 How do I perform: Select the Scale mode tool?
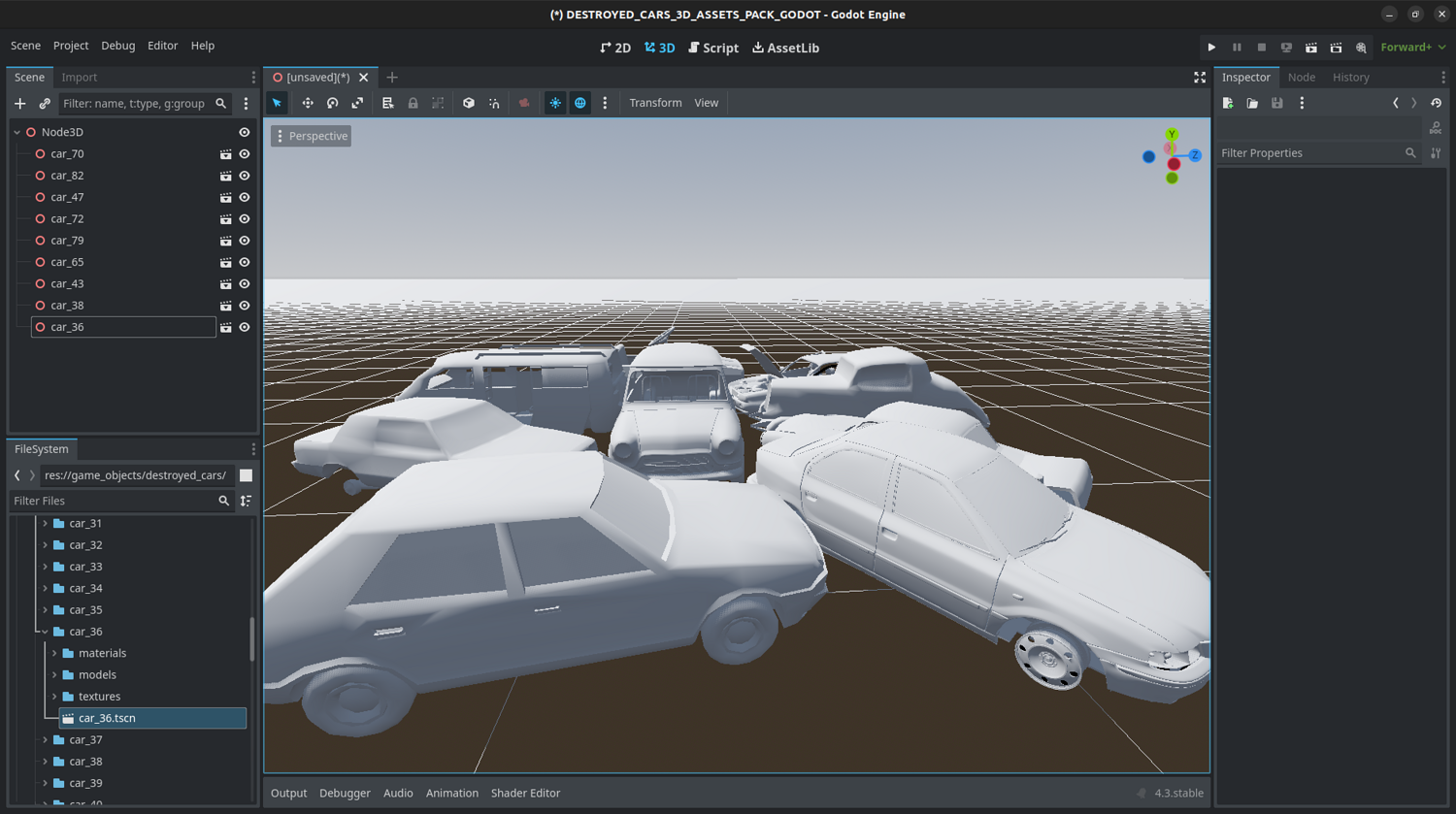pos(357,103)
